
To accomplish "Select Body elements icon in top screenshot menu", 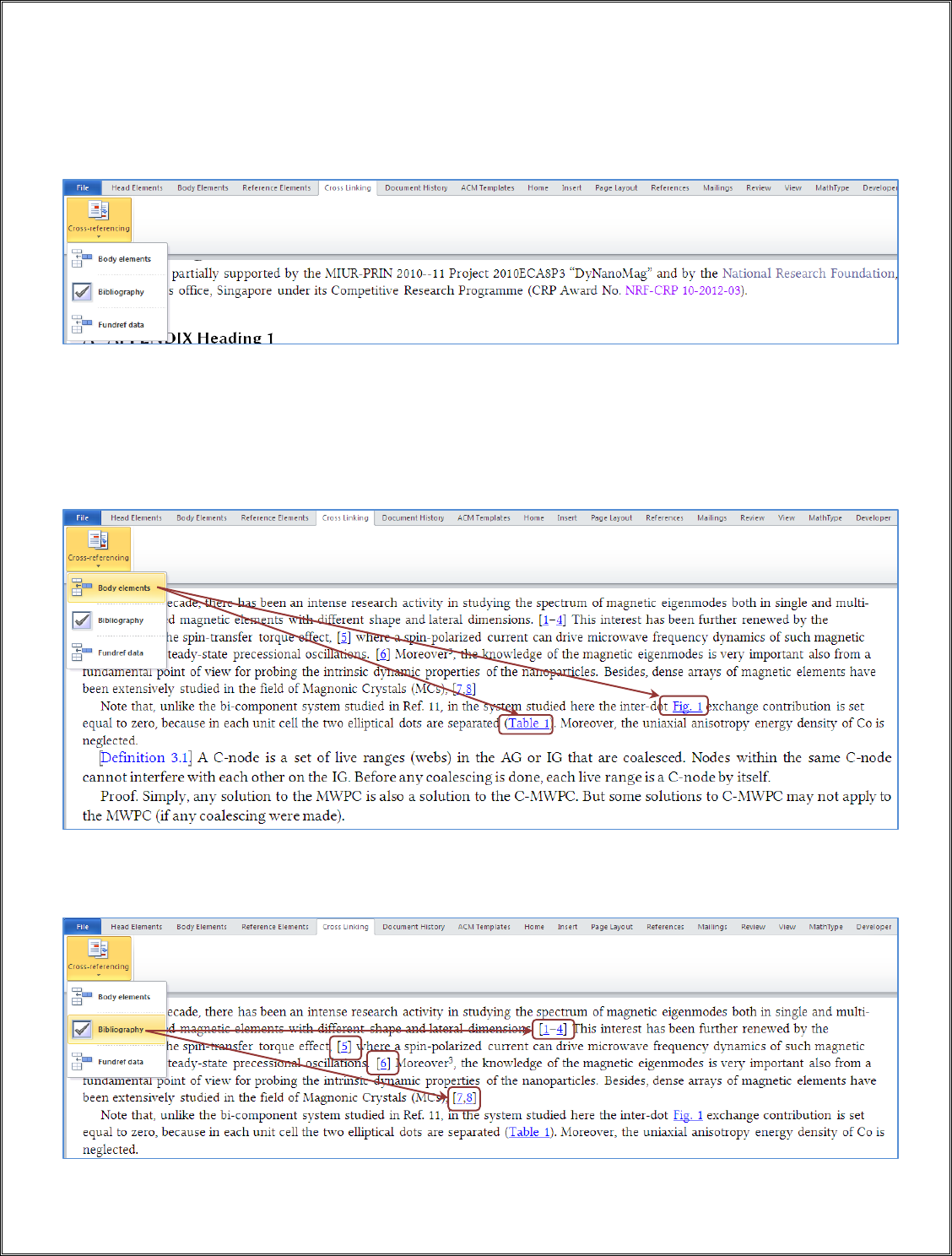I will tap(82, 258).
